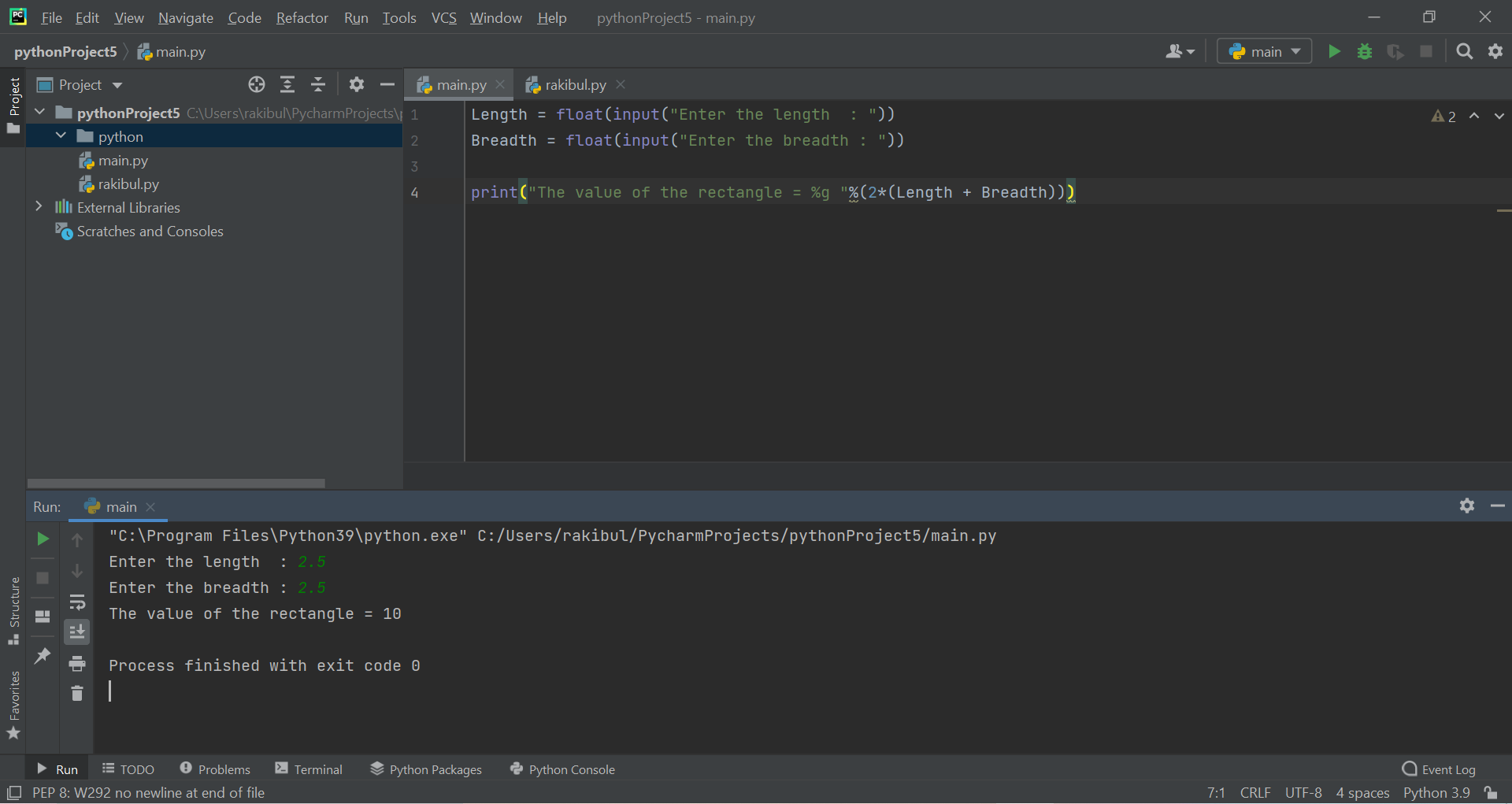
Task: Print console output icon
Action: [x=77, y=663]
